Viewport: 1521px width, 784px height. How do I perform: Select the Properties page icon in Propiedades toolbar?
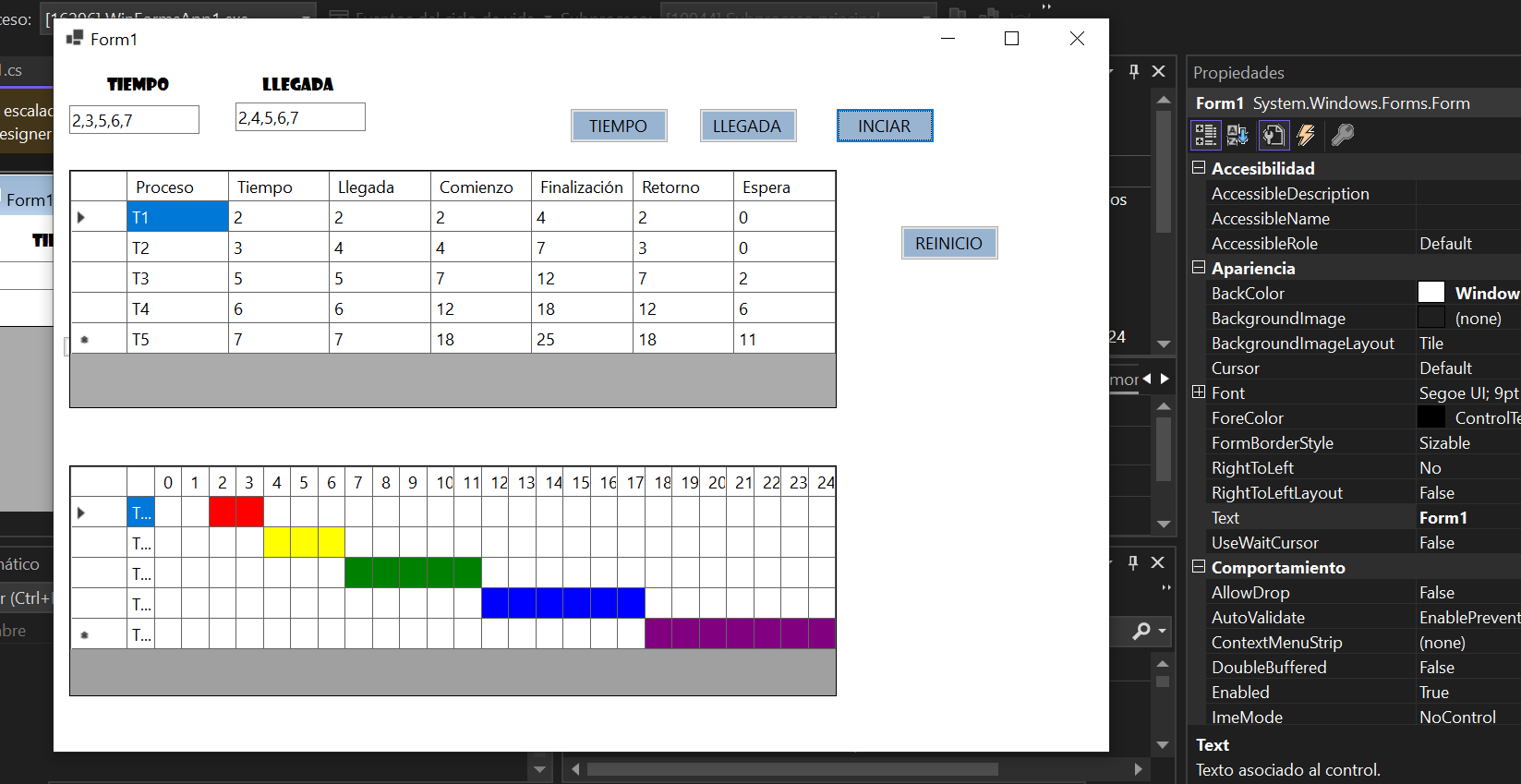1274,135
